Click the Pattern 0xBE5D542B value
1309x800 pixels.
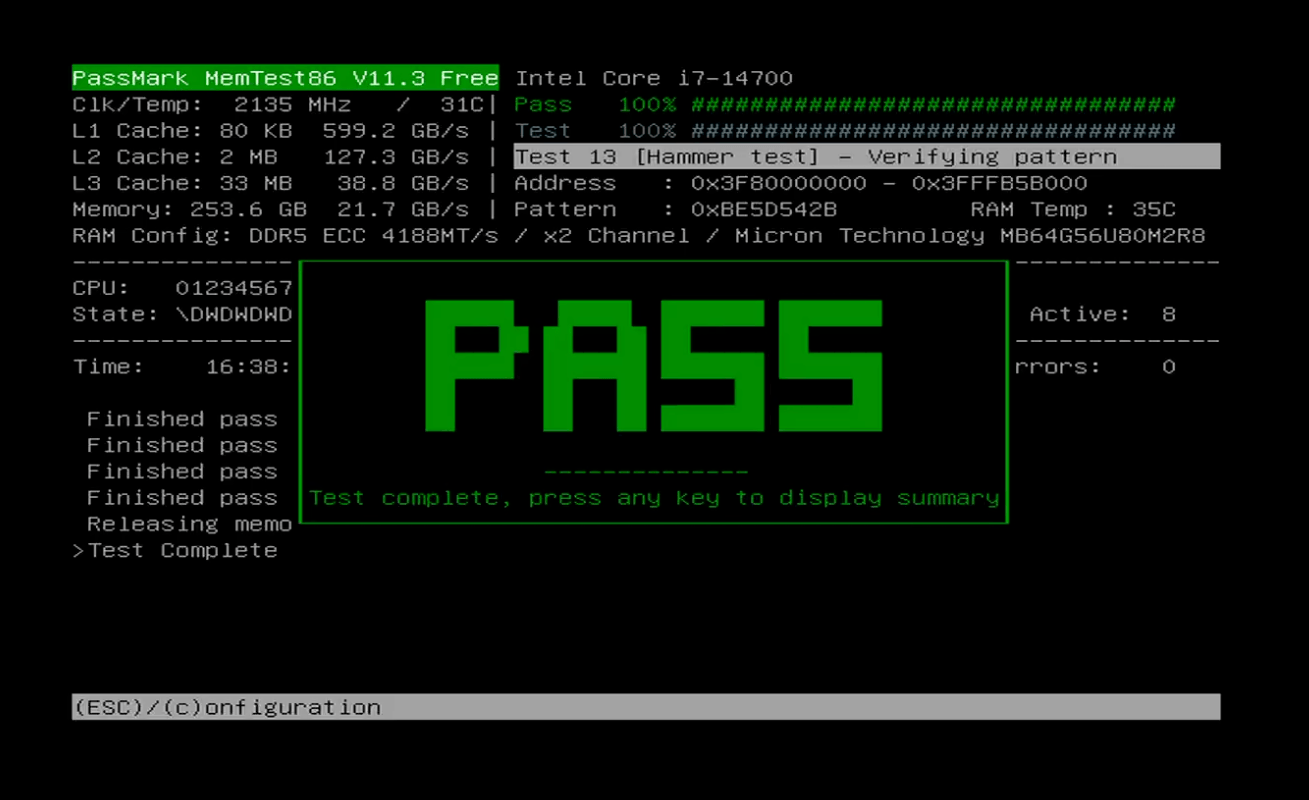click(763, 210)
